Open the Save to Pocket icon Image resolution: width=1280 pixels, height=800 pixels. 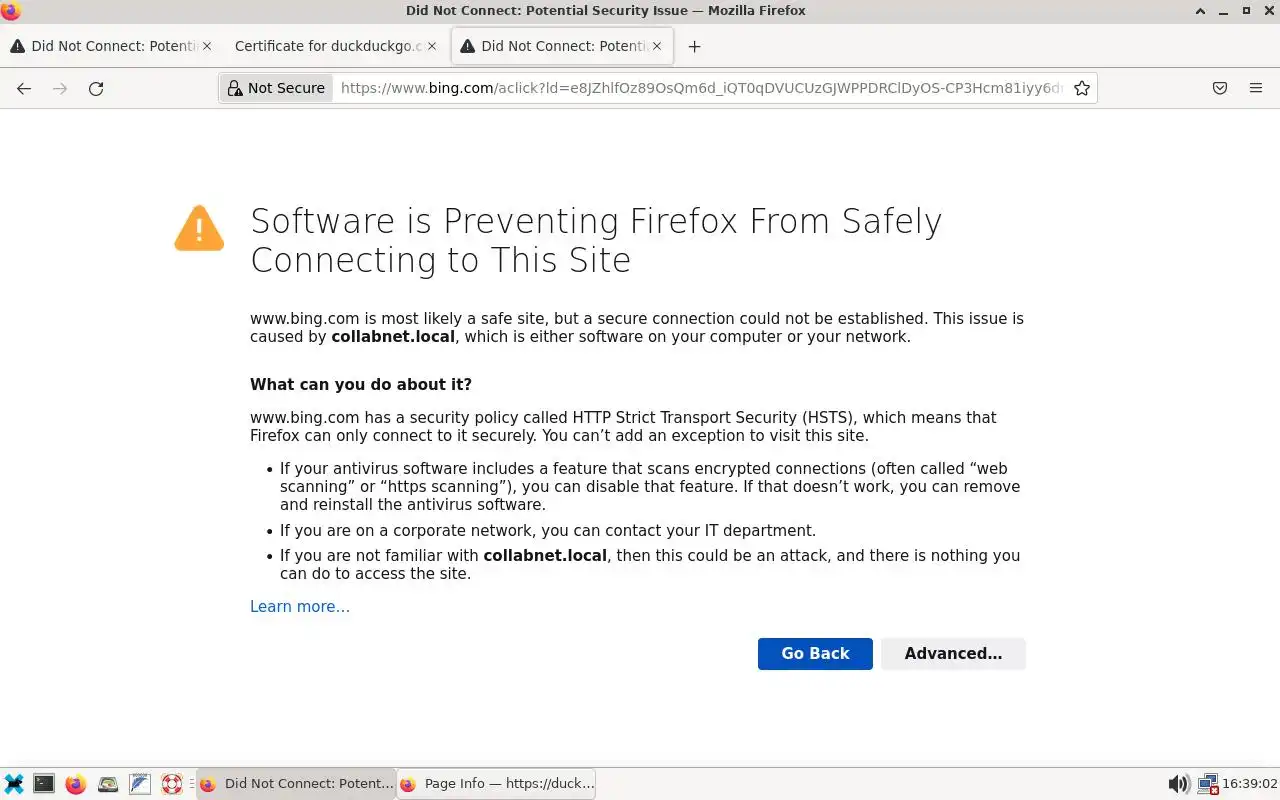click(1220, 88)
